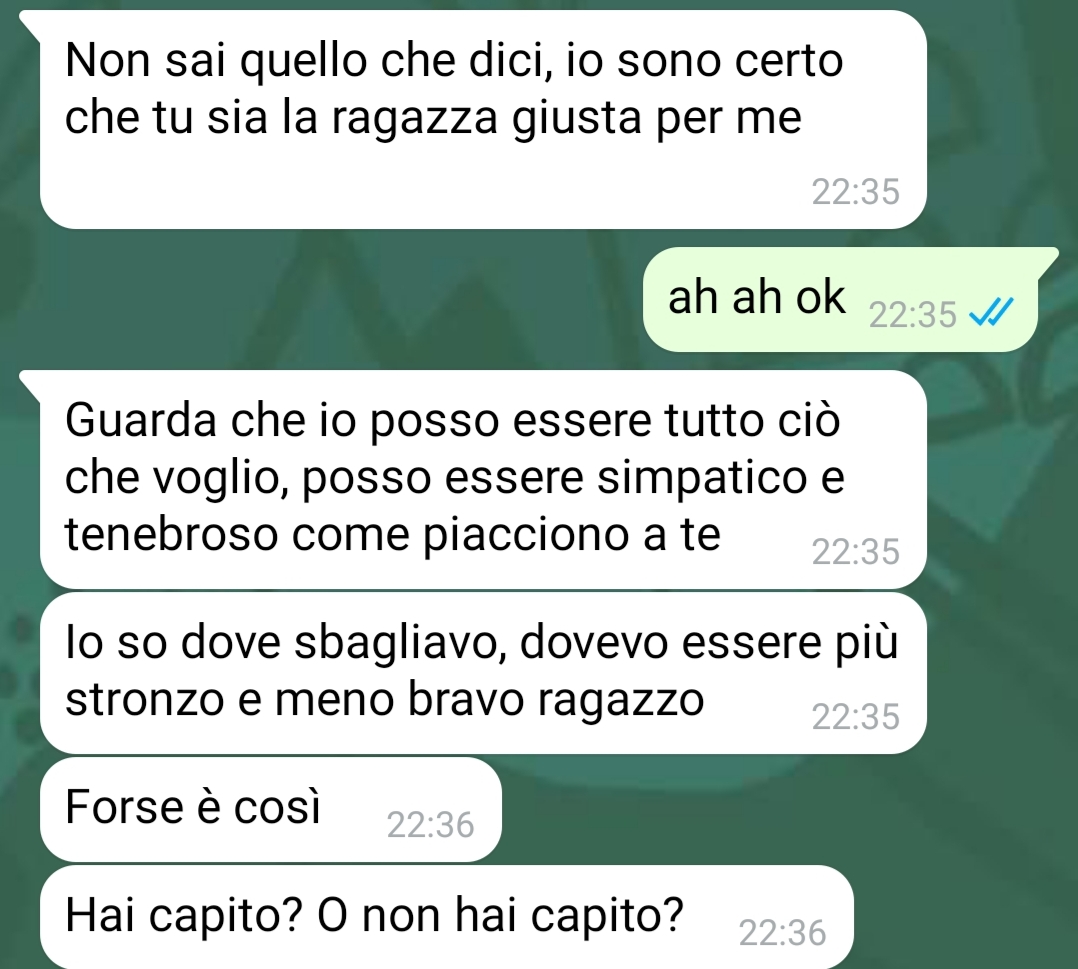Click the tail of the "Guarda che" bubble
The width and height of the screenshot is (1078, 969).
[x=31, y=382]
